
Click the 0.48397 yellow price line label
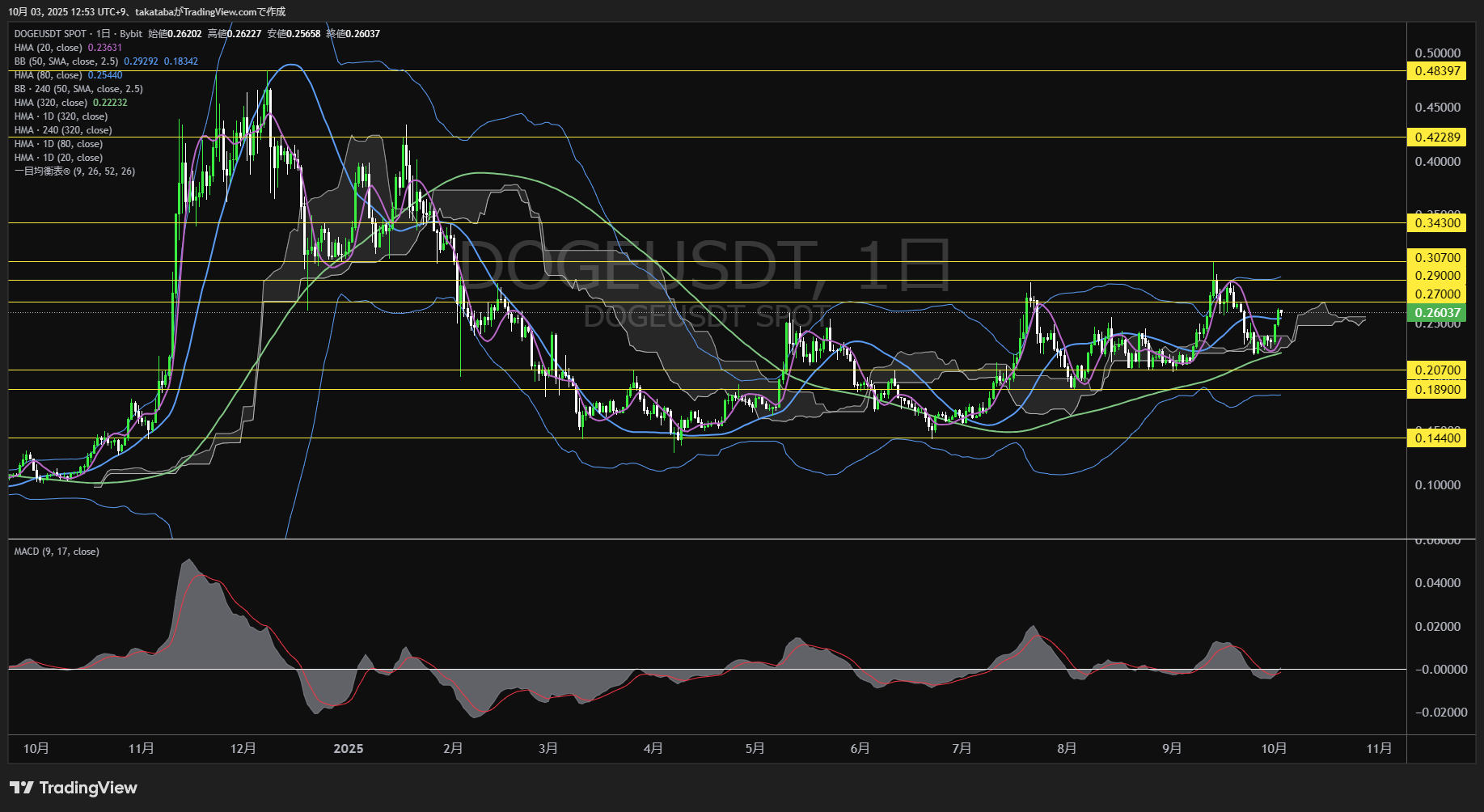tap(1437, 71)
